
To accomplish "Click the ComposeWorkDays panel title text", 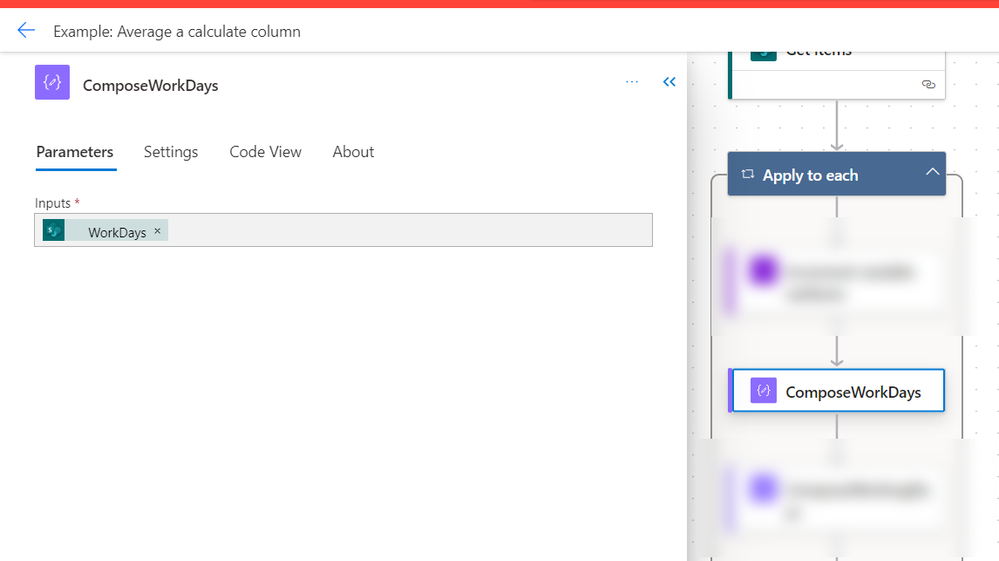I will [x=150, y=85].
